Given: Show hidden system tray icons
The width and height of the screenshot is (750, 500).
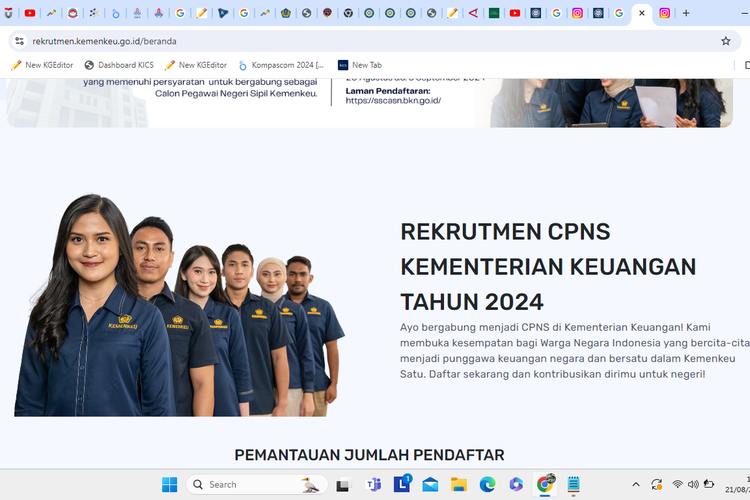Looking at the screenshot, I should [636, 484].
